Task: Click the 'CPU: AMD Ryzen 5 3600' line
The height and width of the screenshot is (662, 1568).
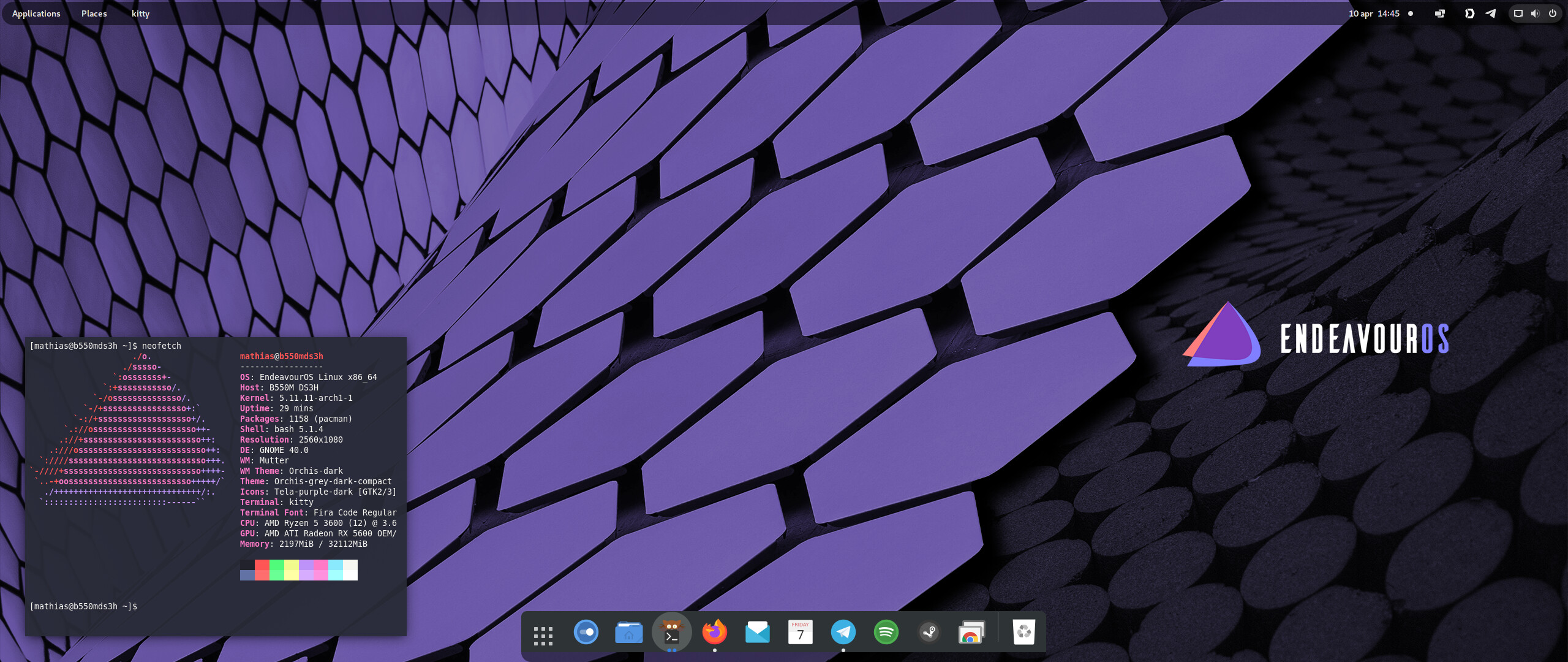Action: tap(318, 523)
